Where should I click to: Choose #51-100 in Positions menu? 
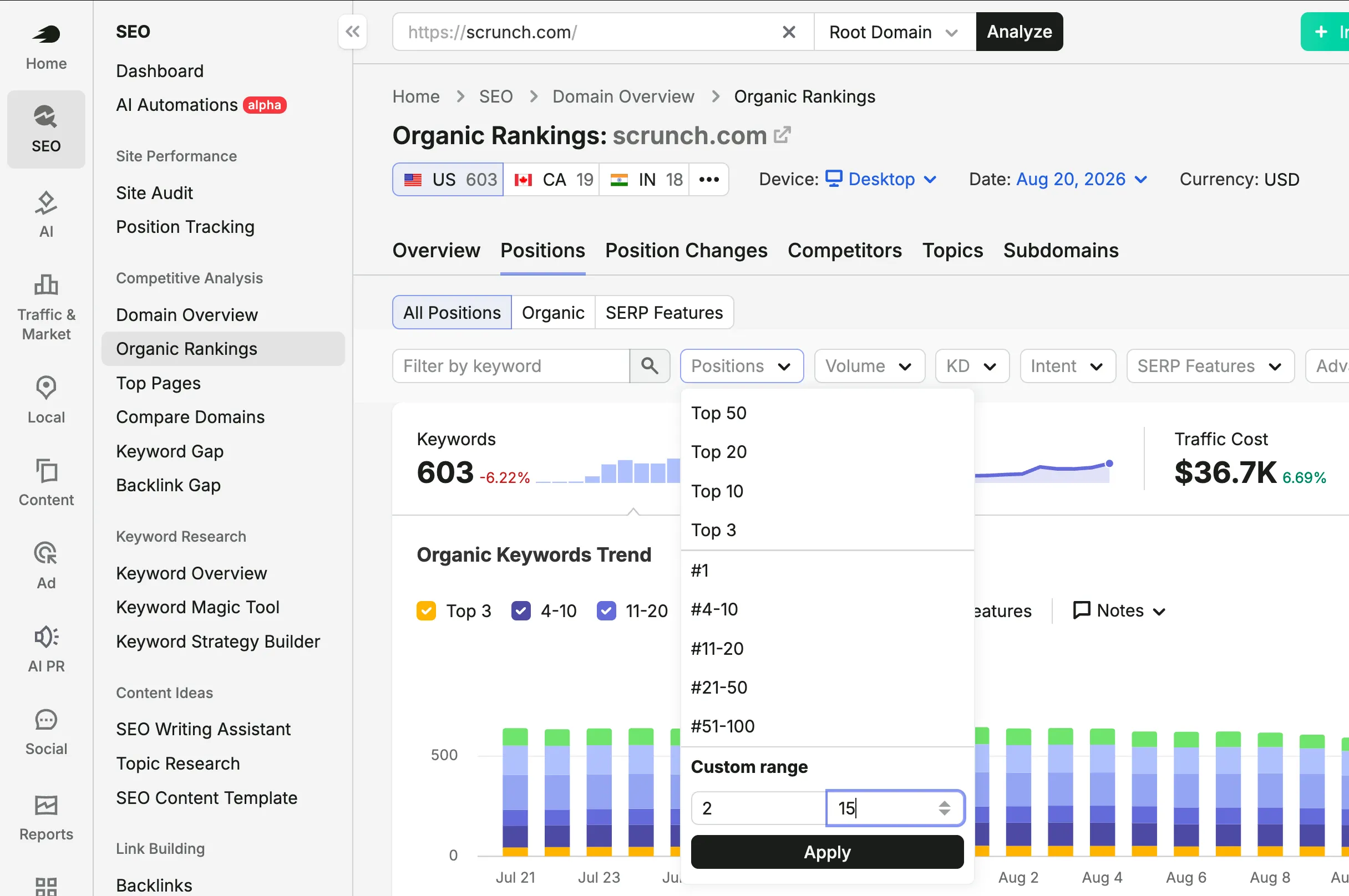(x=827, y=726)
